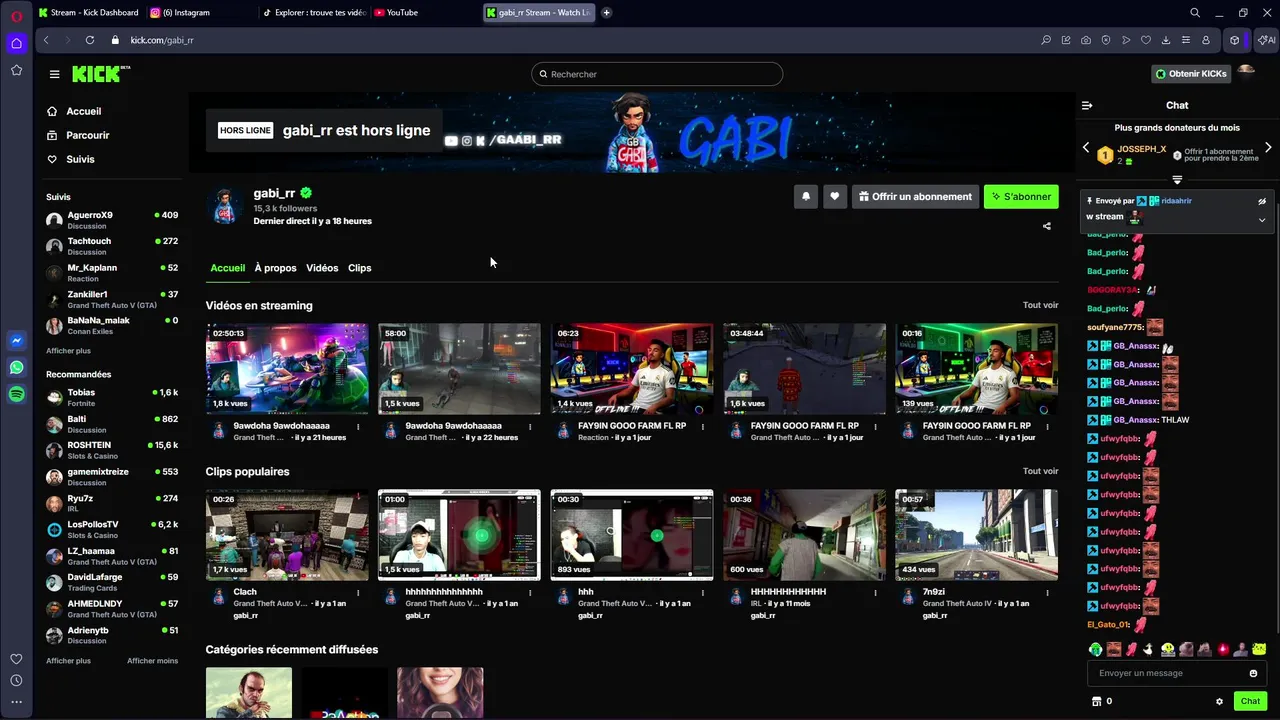Open Tout voir for Vidéos en streaming
The width and height of the screenshot is (1280, 720).
coord(1040,305)
